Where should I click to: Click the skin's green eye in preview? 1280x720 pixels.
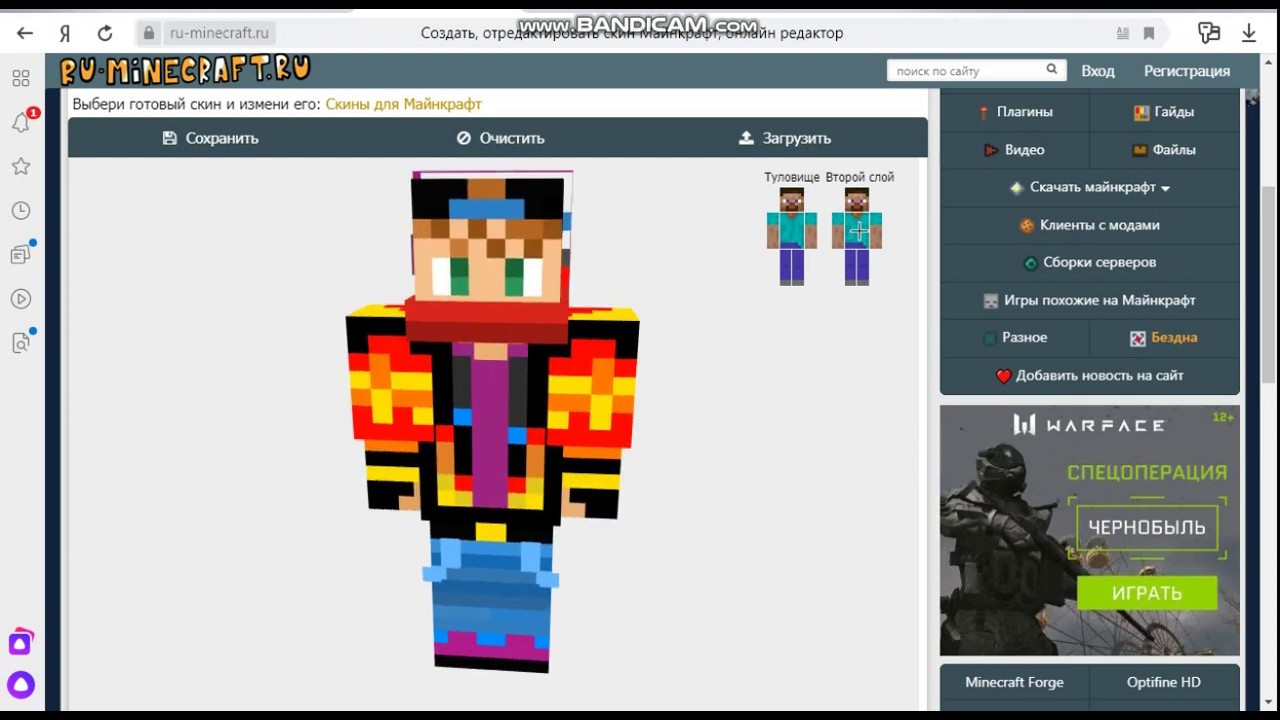tap(460, 277)
